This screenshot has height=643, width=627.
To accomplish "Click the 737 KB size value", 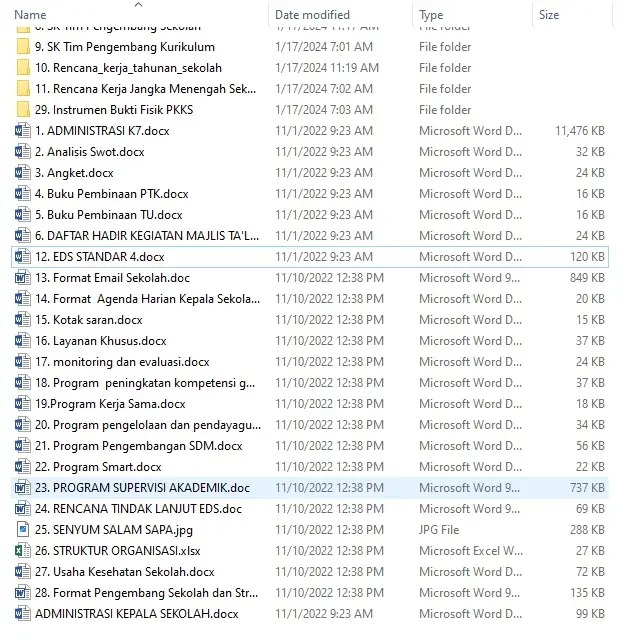I will (587, 488).
